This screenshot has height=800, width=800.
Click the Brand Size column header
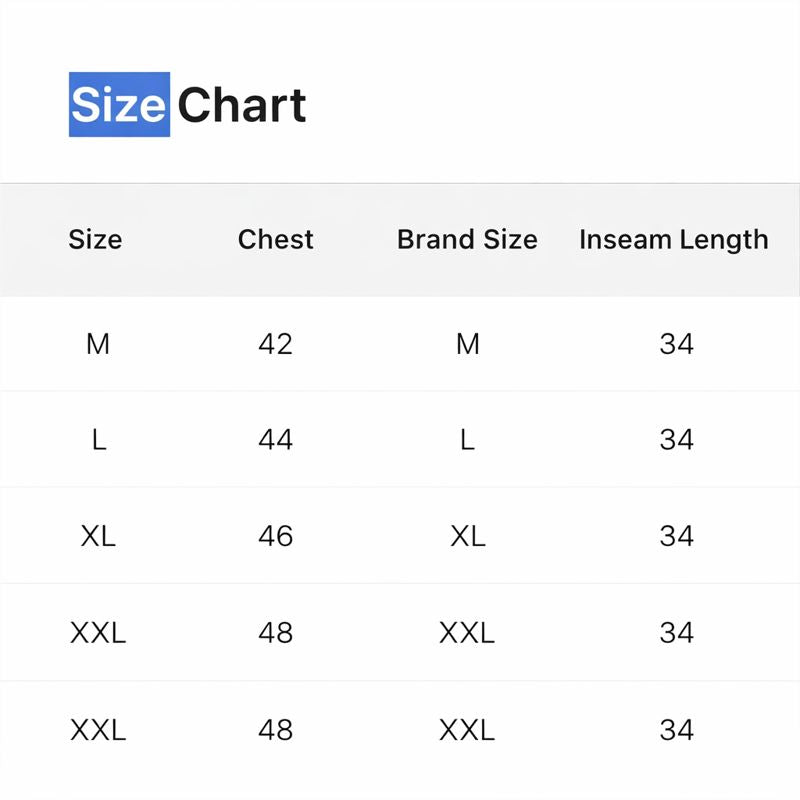(x=467, y=240)
